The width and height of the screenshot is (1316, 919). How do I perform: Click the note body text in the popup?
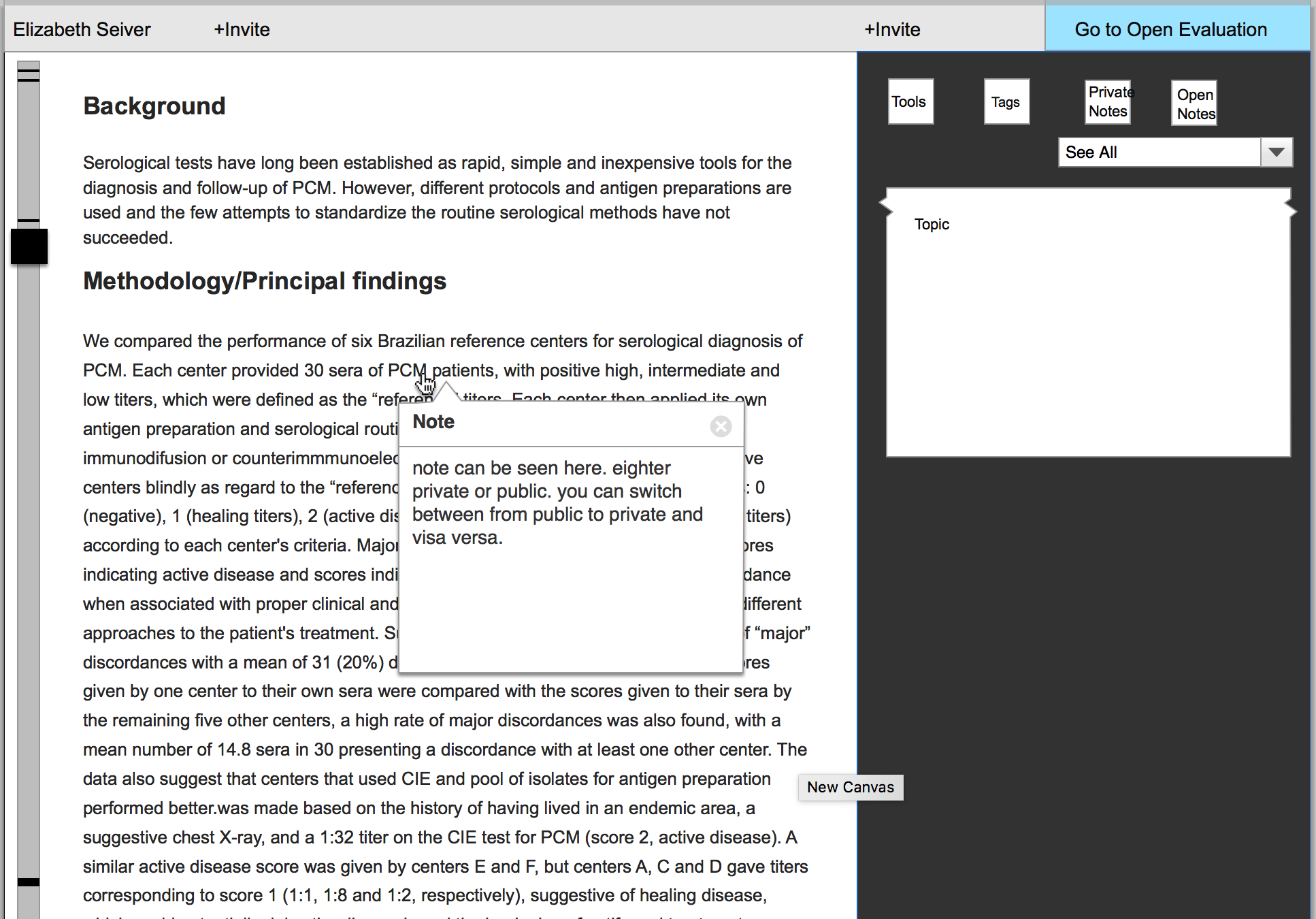pyautogui.click(x=557, y=503)
